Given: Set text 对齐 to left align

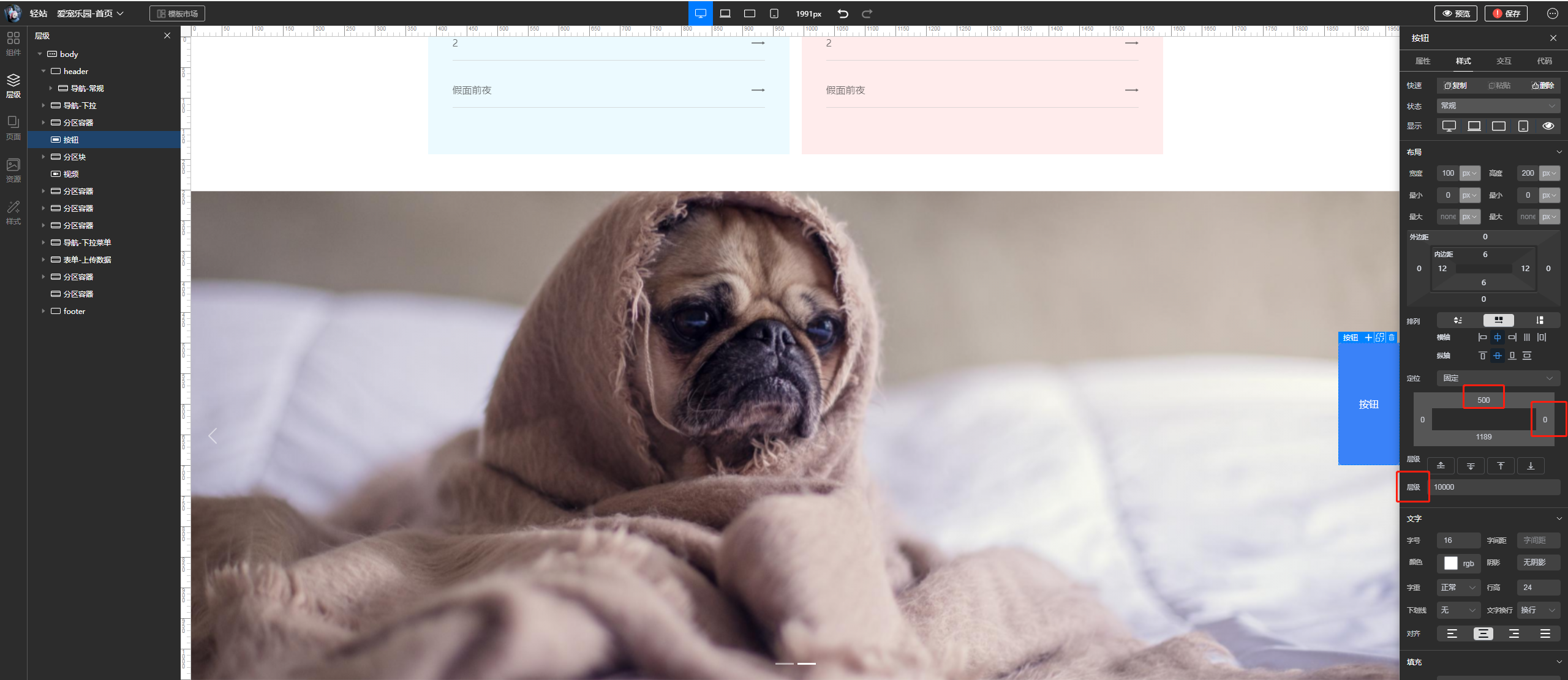Looking at the screenshot, I should tap(1452, 633).
